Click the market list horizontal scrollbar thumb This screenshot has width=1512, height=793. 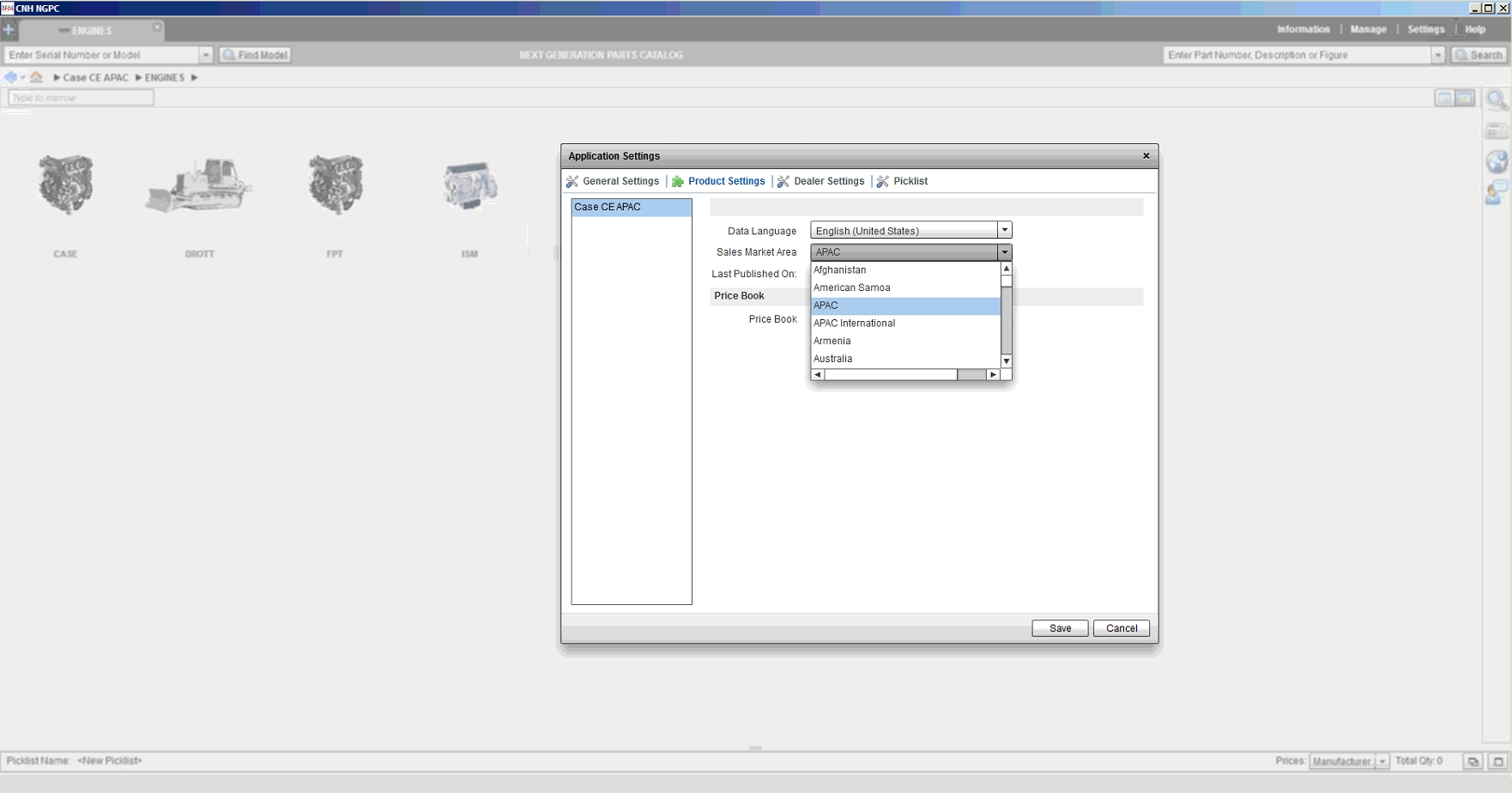[x=891, y=374]
